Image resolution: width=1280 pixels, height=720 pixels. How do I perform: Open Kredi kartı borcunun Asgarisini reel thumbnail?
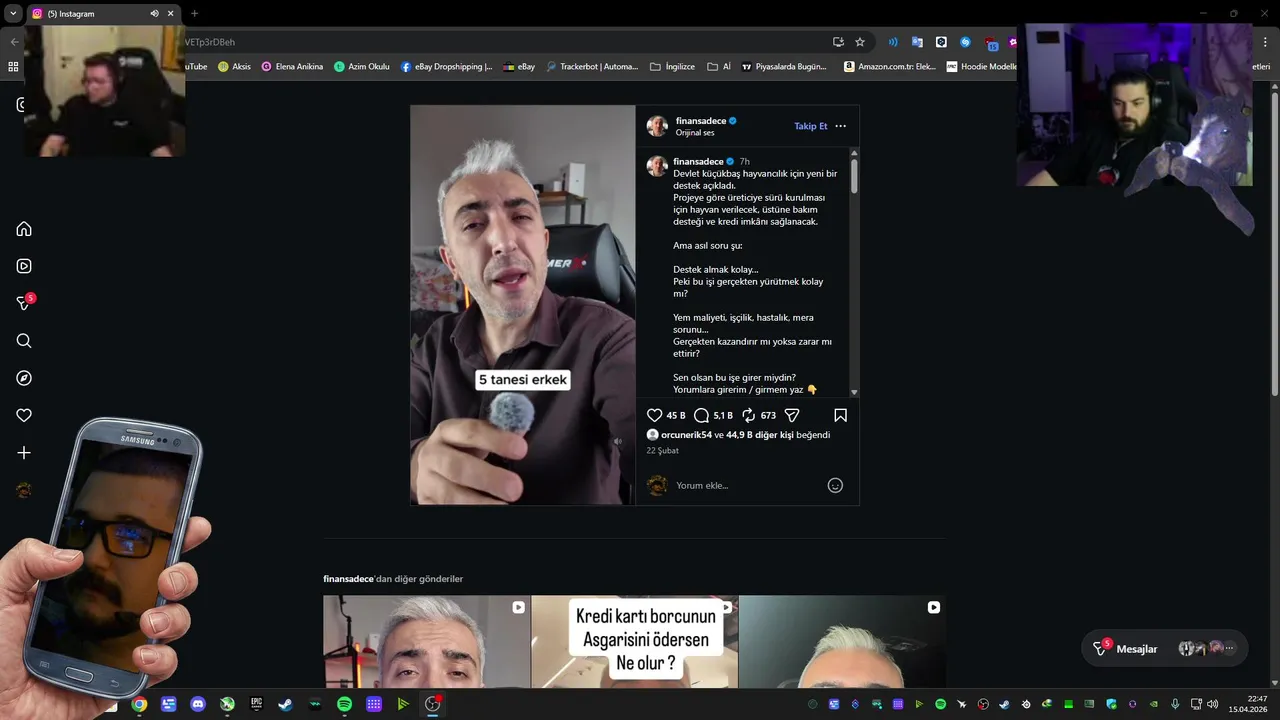point(634,642)
